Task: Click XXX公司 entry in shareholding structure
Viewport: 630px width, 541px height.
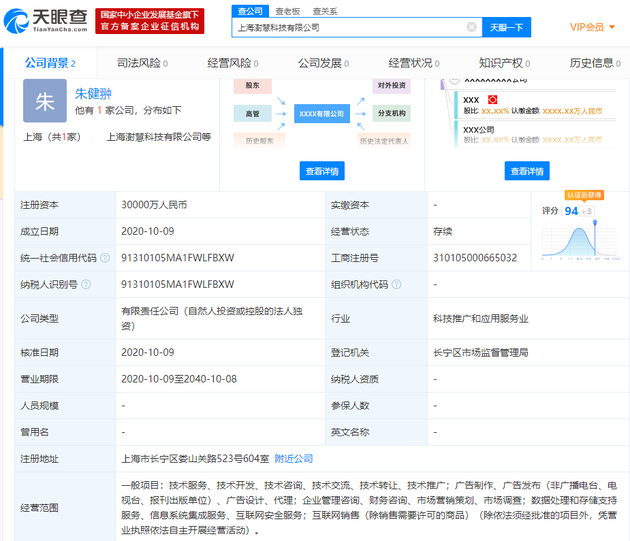Action: pos(479,129)
